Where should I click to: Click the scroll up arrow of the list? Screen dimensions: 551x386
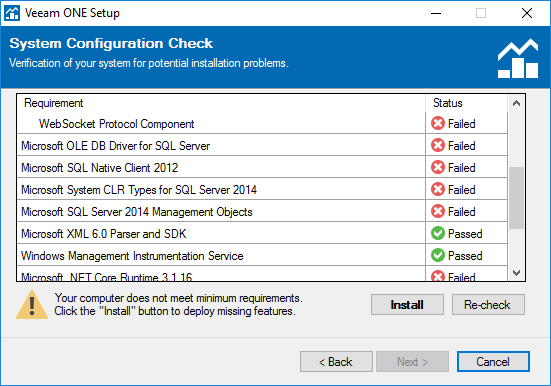(516, 103)
